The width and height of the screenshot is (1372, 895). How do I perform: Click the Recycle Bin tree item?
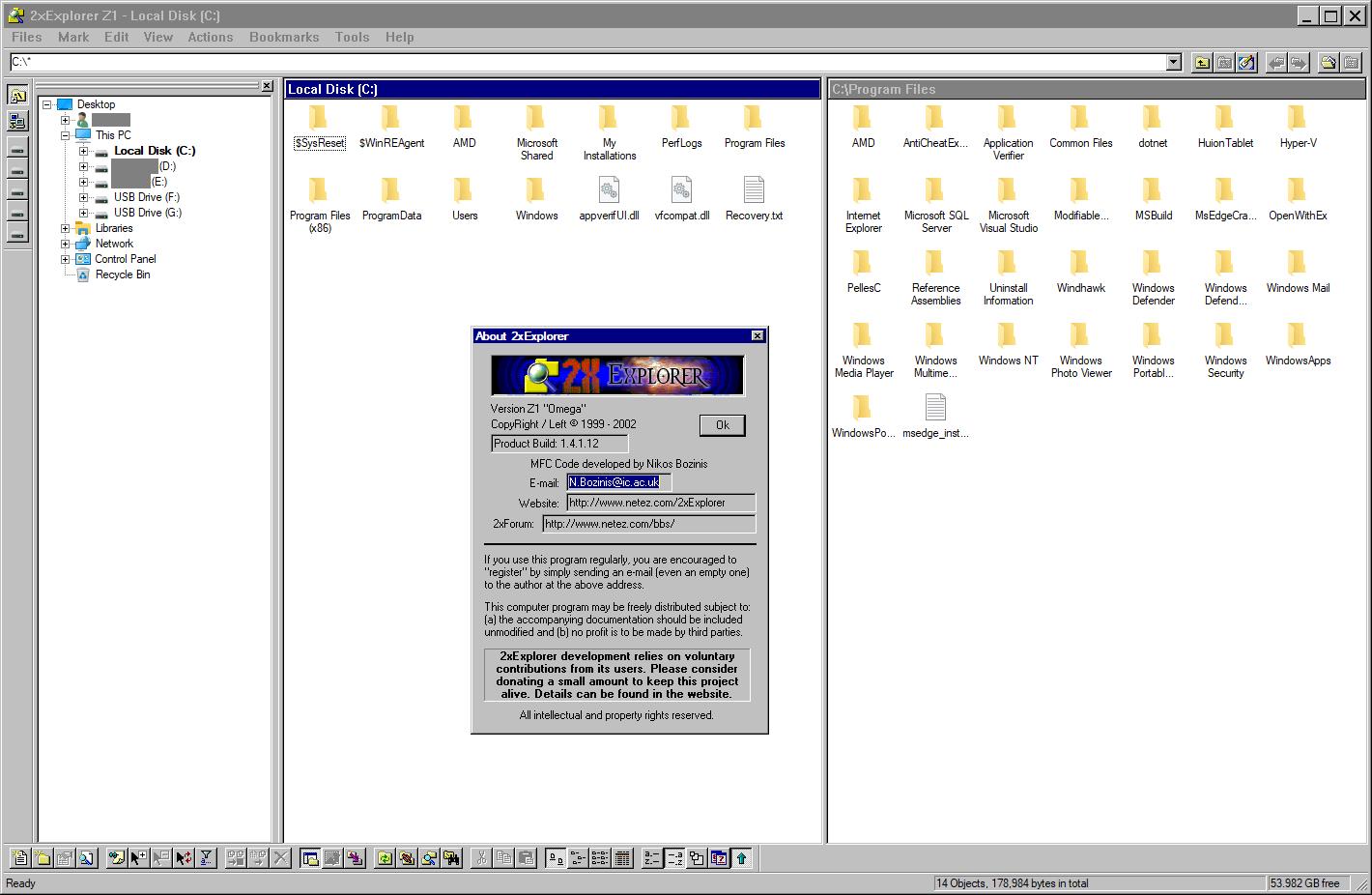pyautogui.click(x=123, y=274)
